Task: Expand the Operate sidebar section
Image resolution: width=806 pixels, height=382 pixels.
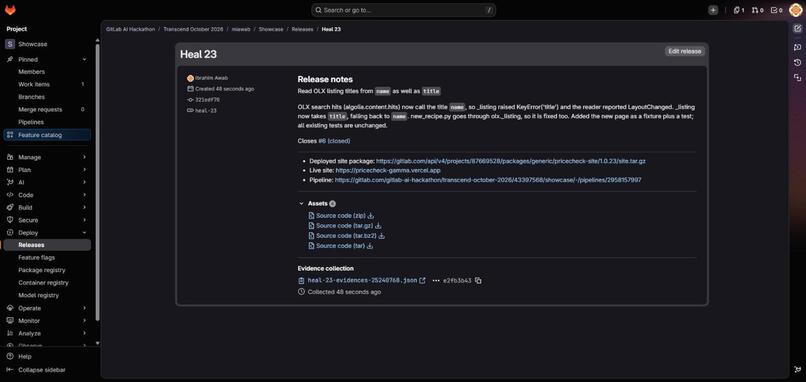Action: pos(84,308)
